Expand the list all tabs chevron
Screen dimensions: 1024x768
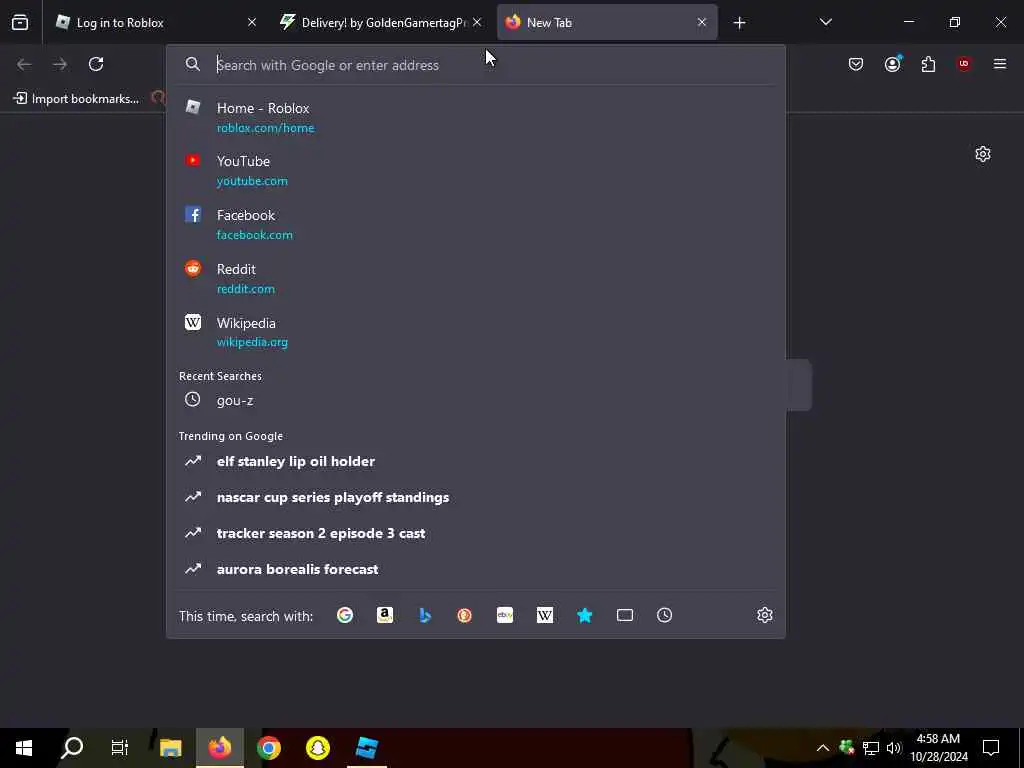(825, 22)
